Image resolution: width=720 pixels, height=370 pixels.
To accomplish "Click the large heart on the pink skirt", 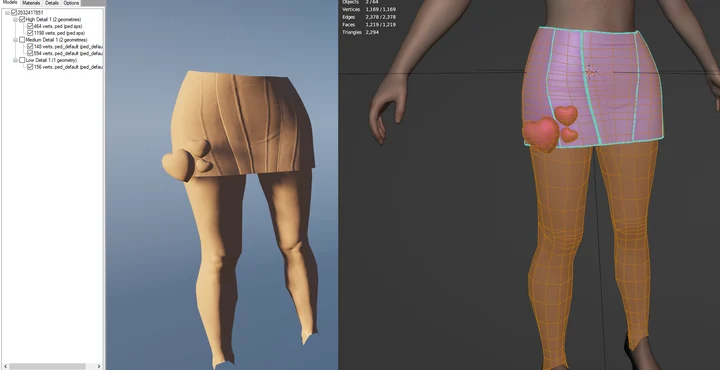I will tap(541, 134).
